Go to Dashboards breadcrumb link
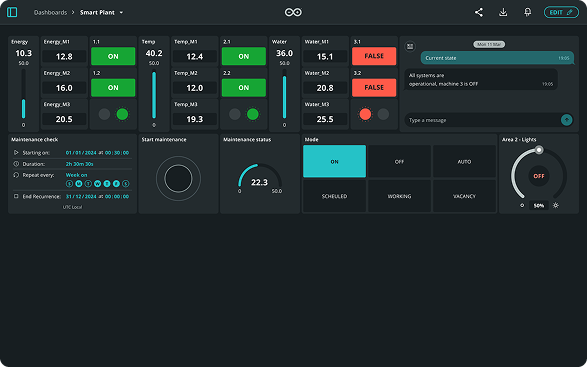Image resolution: width=587 pixels, height=367 pixels. (x=50, y=12)
